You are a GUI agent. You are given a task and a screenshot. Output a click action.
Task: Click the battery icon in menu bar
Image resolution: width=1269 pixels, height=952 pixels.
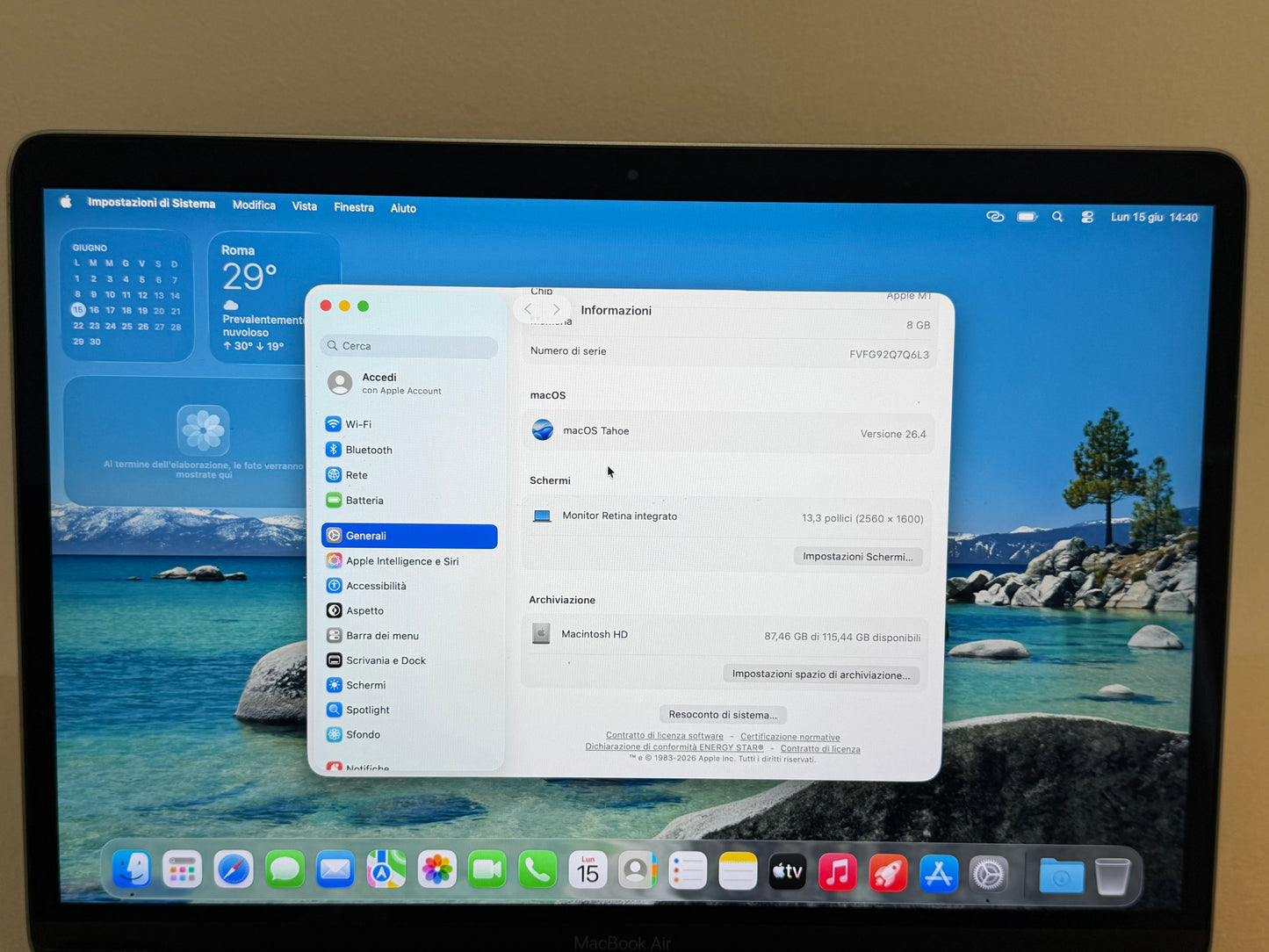tap(1027, 217)
